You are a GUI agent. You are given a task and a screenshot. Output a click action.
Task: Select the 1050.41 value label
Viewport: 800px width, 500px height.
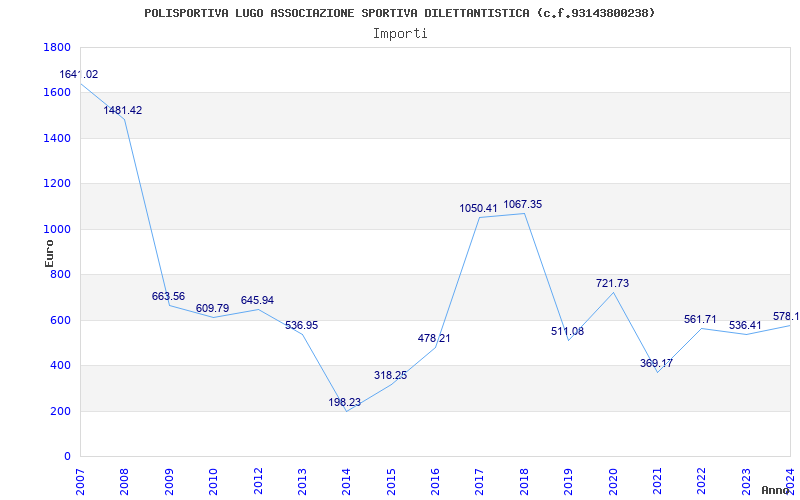[x=478, y=208]
